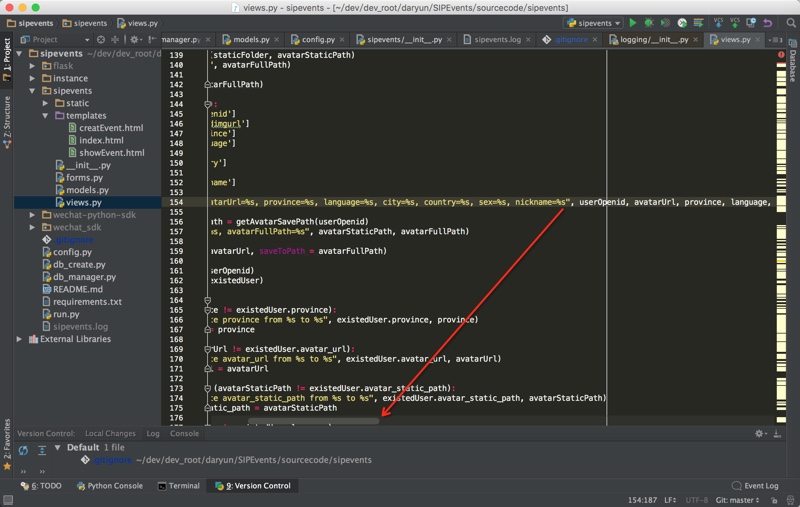The width and height of the screenshot is (800, 507).
Task: Run the sipevents configuration with the green play button
Action: (632, 23)
